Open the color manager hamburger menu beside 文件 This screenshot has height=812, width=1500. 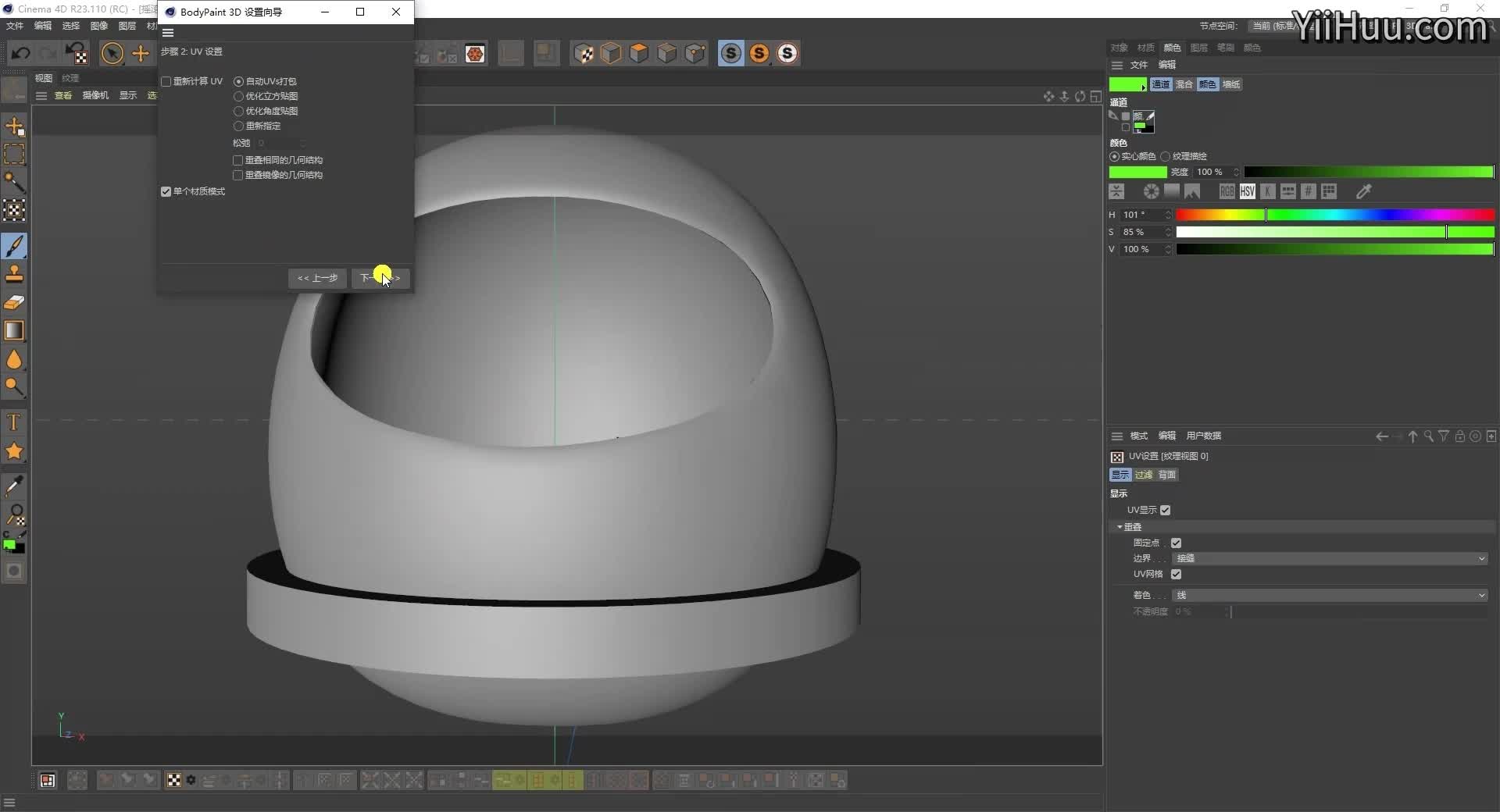pos(1117,65)
